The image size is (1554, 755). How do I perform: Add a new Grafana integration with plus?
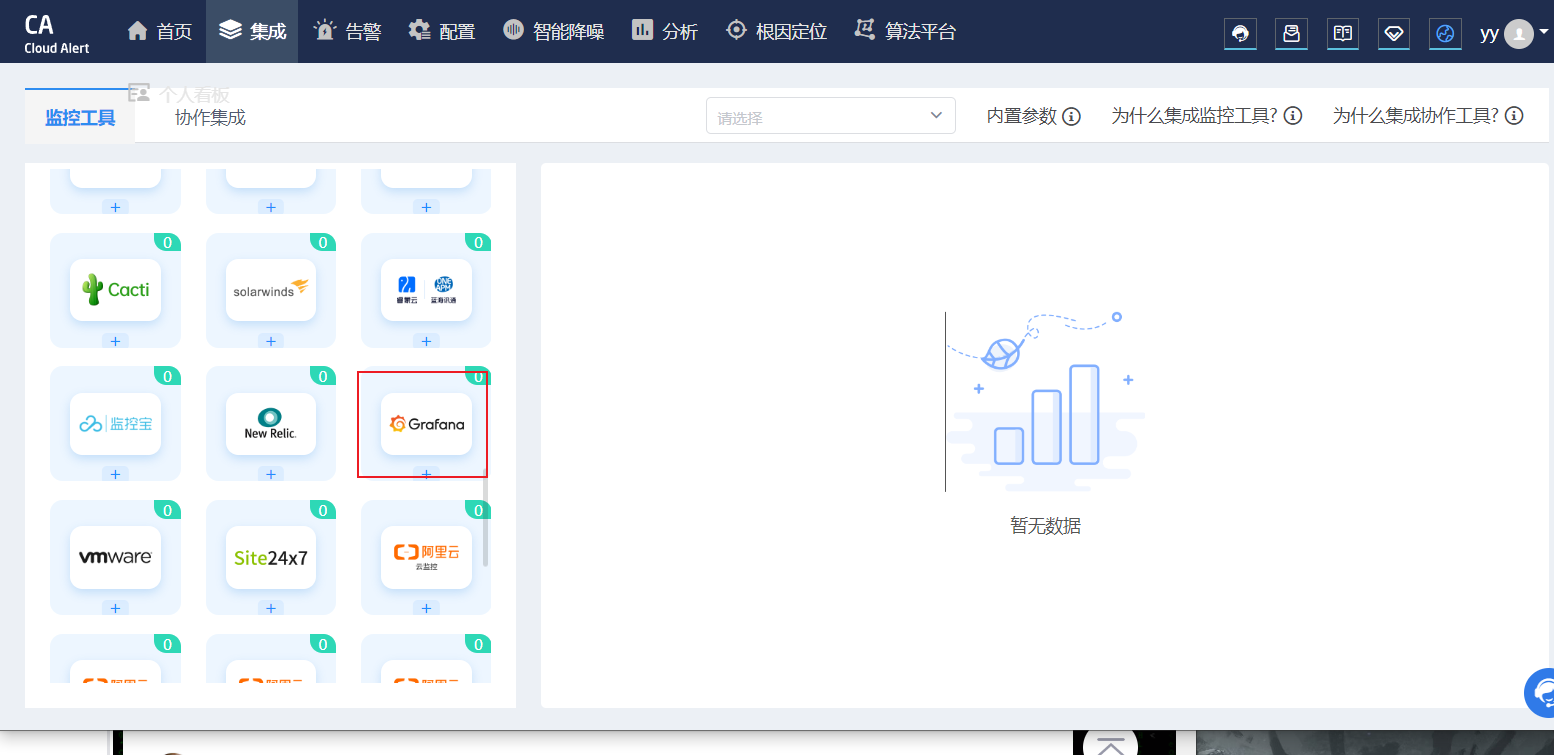[426, 474]
